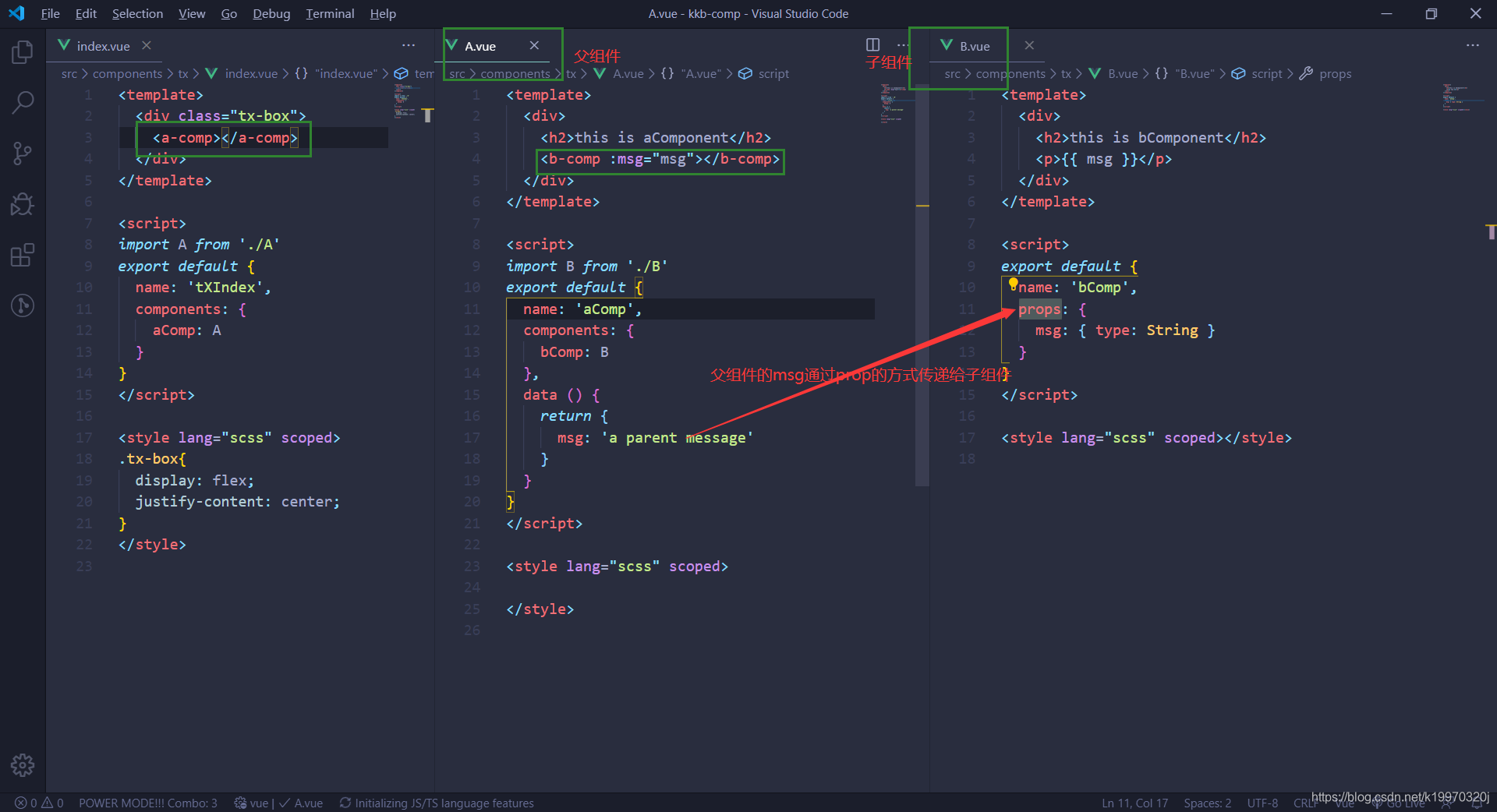Viewport: 1497px width, 812px height.
Task: Click 'script' breadcrumb in B.vue editor
Action: pyautogui.click(x=1267, y=73)
